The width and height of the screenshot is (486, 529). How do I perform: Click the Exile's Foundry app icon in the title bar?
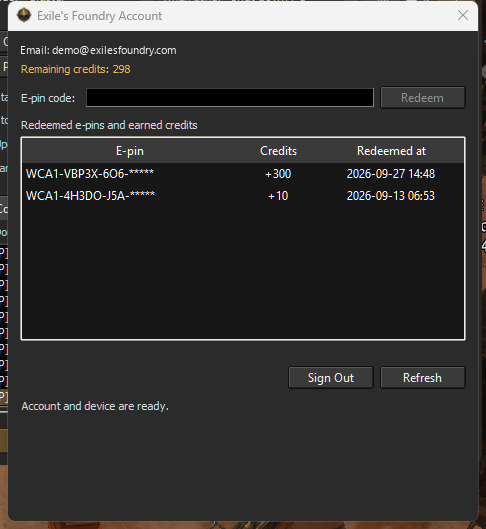(x=24, y=16)
